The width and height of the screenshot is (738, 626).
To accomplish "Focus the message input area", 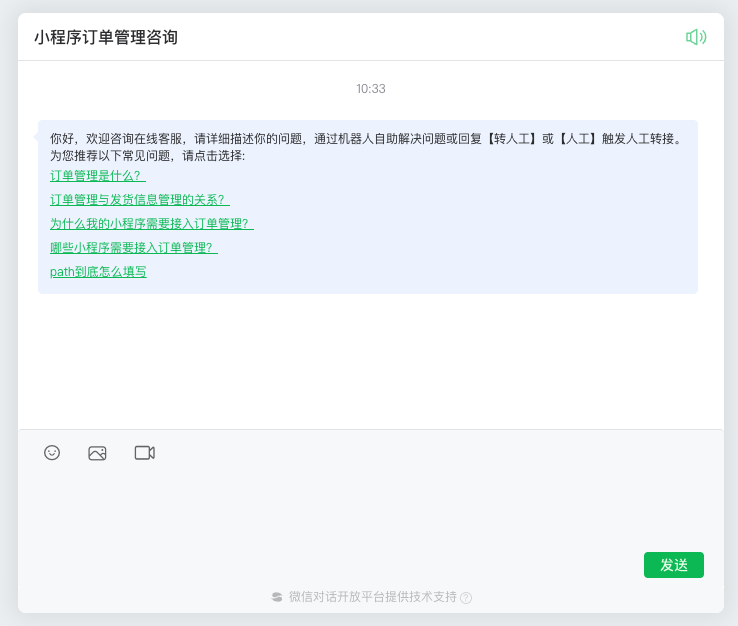I will [x=371, y=506].
